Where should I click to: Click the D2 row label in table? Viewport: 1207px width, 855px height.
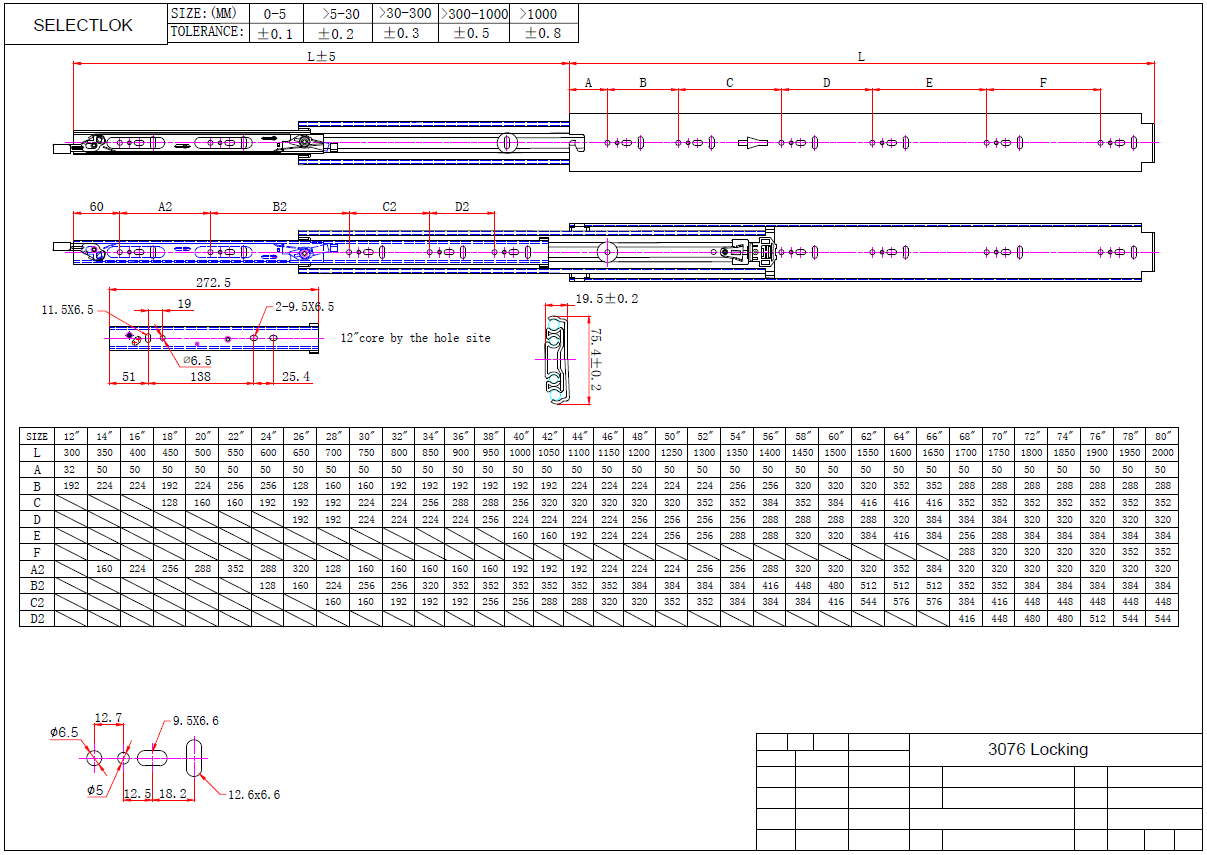[37, 618]
